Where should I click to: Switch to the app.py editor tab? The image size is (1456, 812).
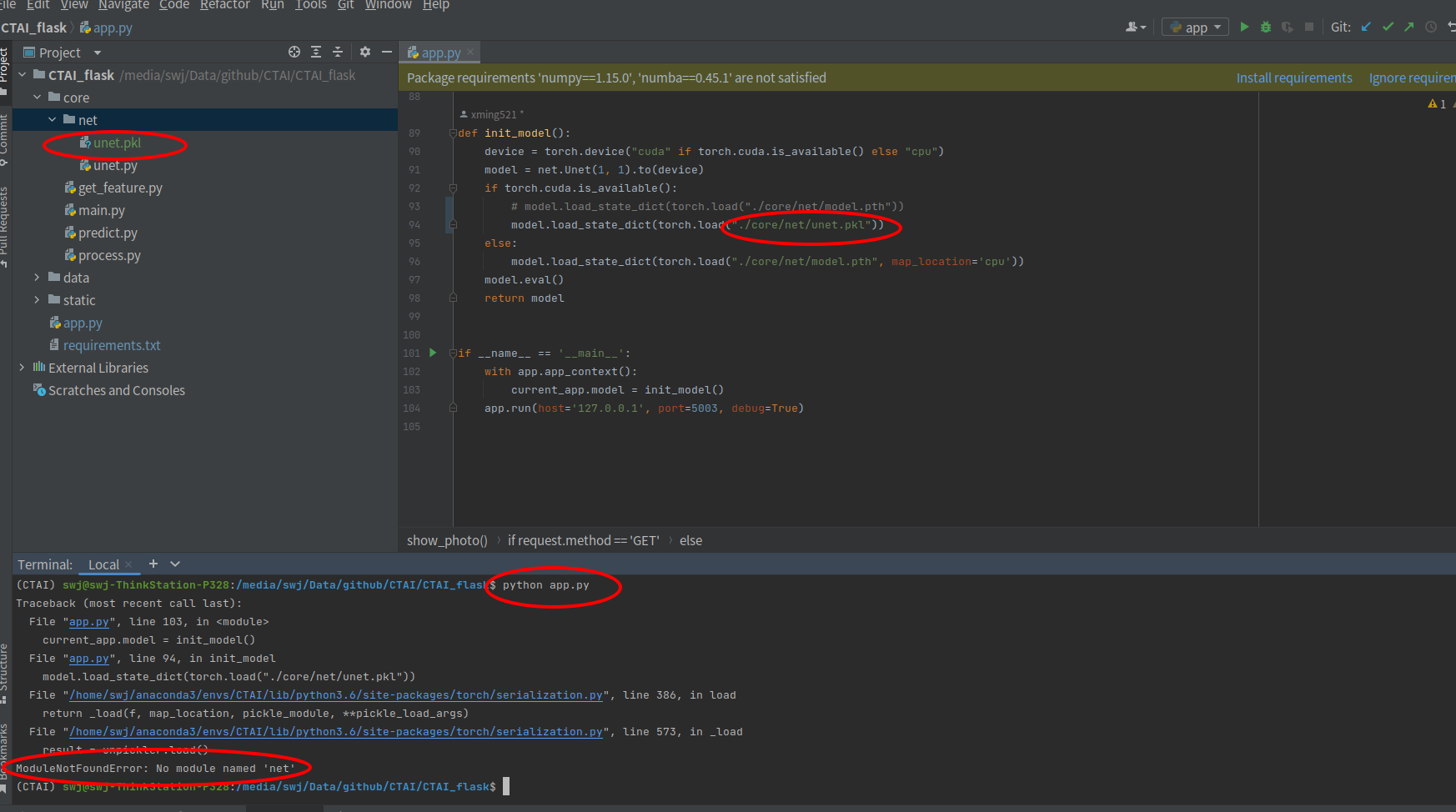click(439, 52)
